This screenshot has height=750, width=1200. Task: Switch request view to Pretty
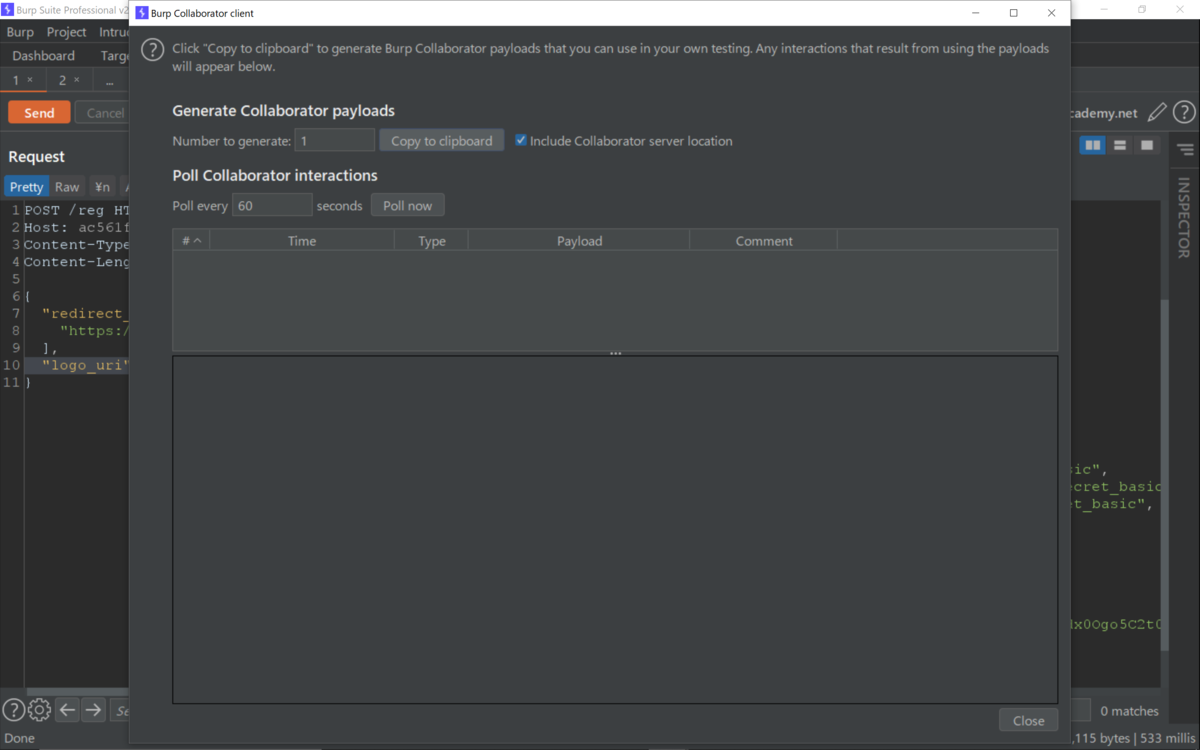click(27, 187)
